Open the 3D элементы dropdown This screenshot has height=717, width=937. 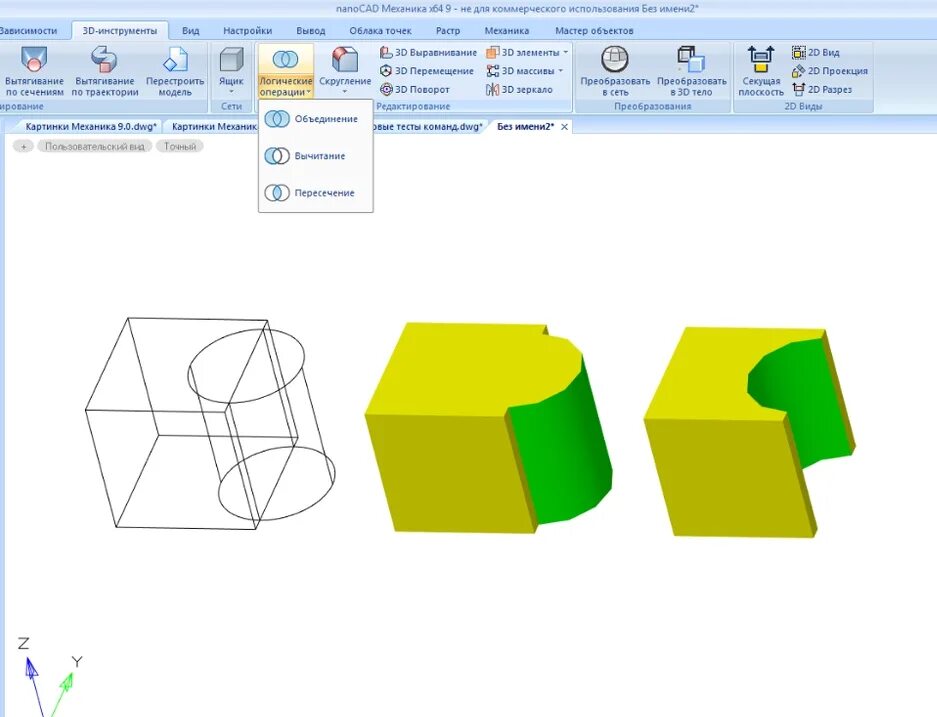[526, 53]
